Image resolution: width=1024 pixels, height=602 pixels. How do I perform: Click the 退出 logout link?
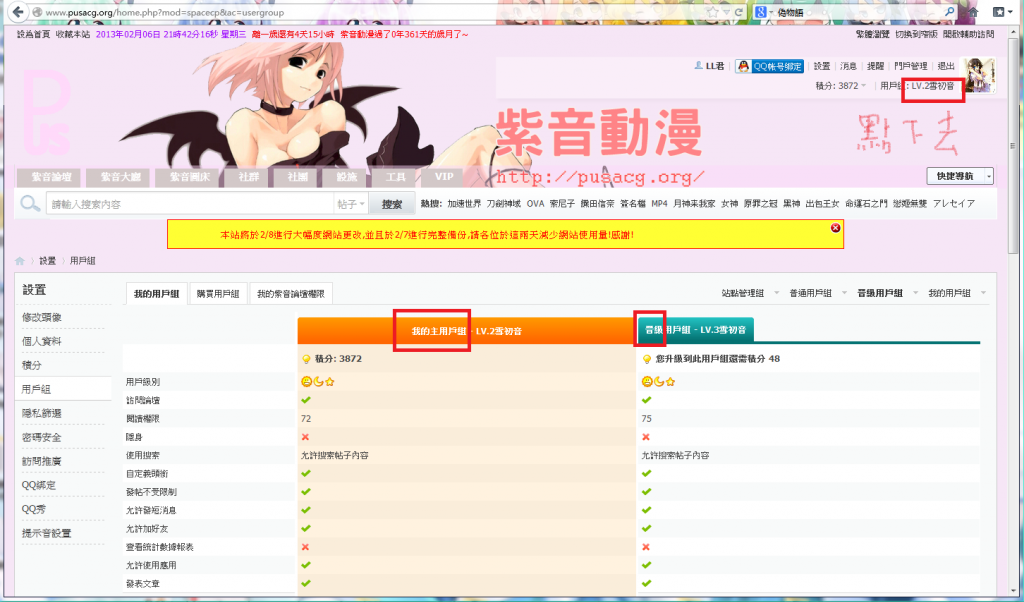pyautogui.click(x=945, y=66)
